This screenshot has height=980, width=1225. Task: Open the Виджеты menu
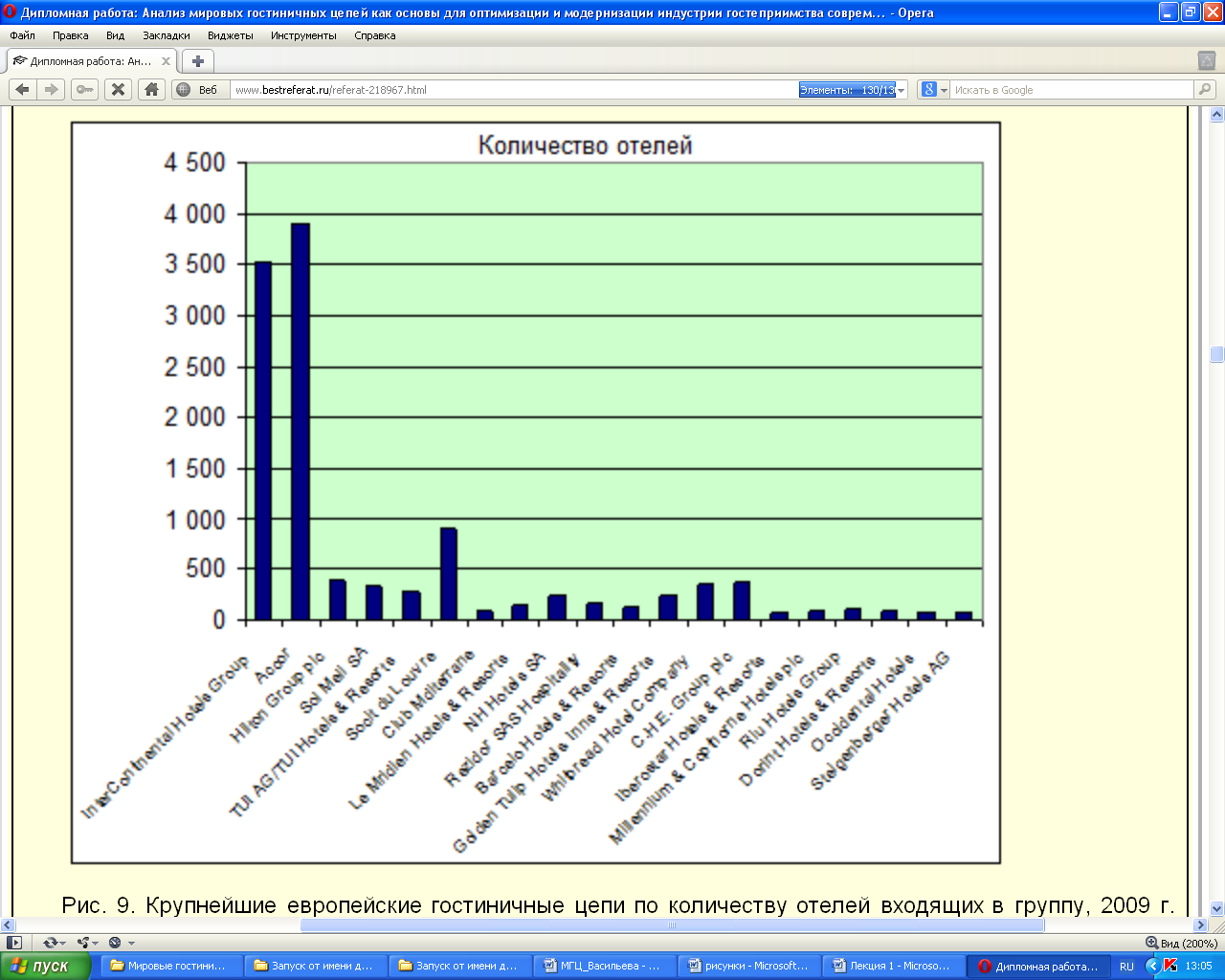click(x=231, y=35)
